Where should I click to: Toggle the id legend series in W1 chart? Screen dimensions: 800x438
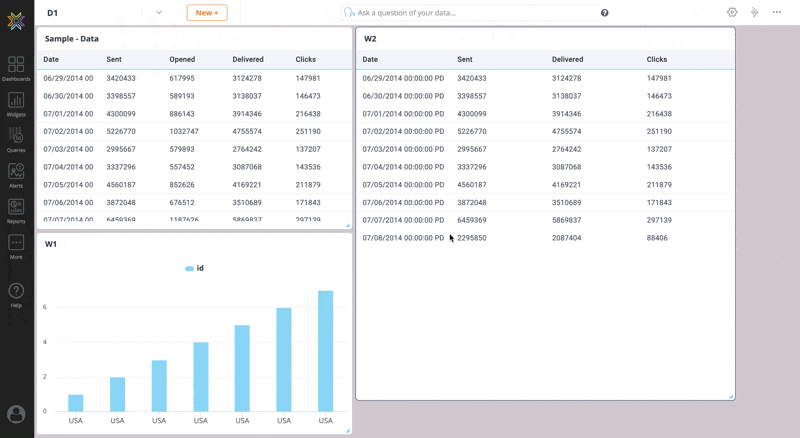point(195,268)
